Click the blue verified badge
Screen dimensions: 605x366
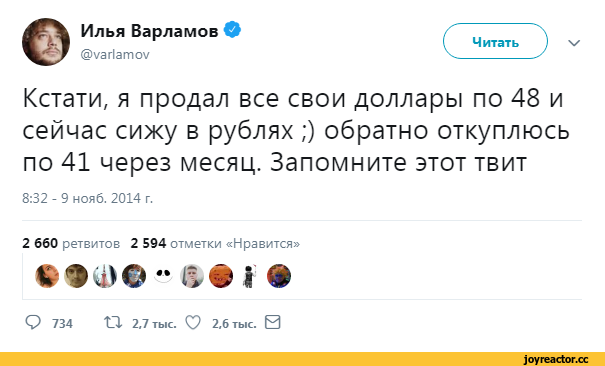(232, 30)
